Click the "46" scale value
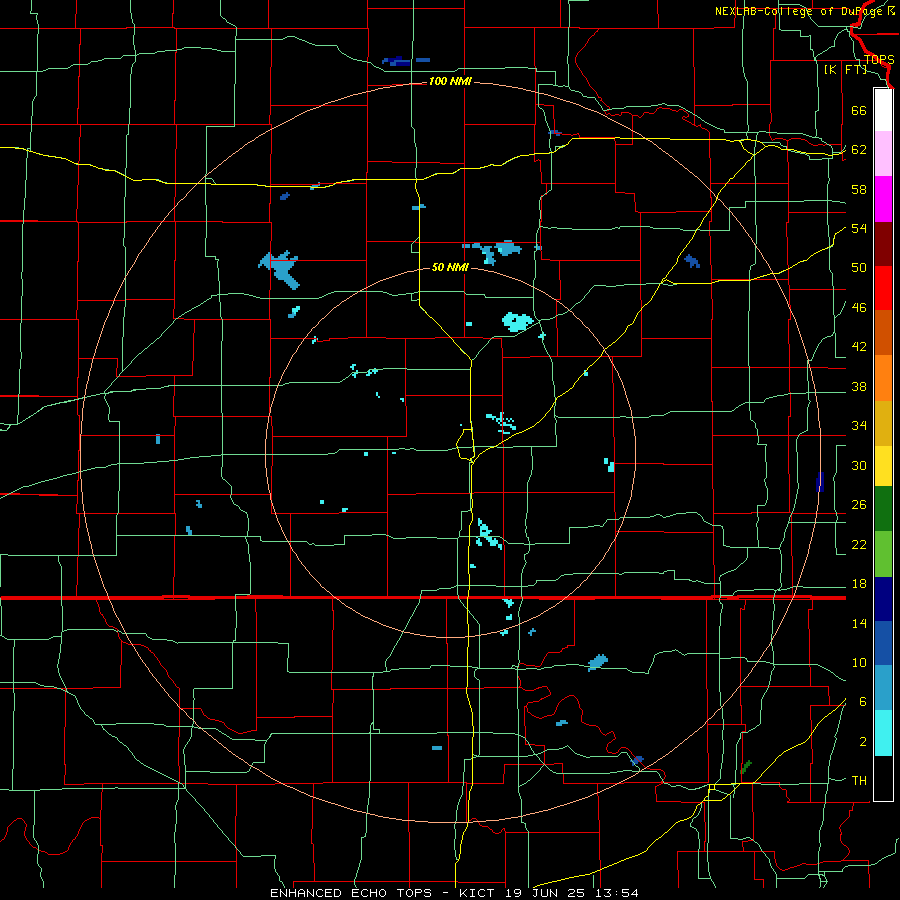Image resolution: width=900 pixels, height=900 pixels. point(859,308)
